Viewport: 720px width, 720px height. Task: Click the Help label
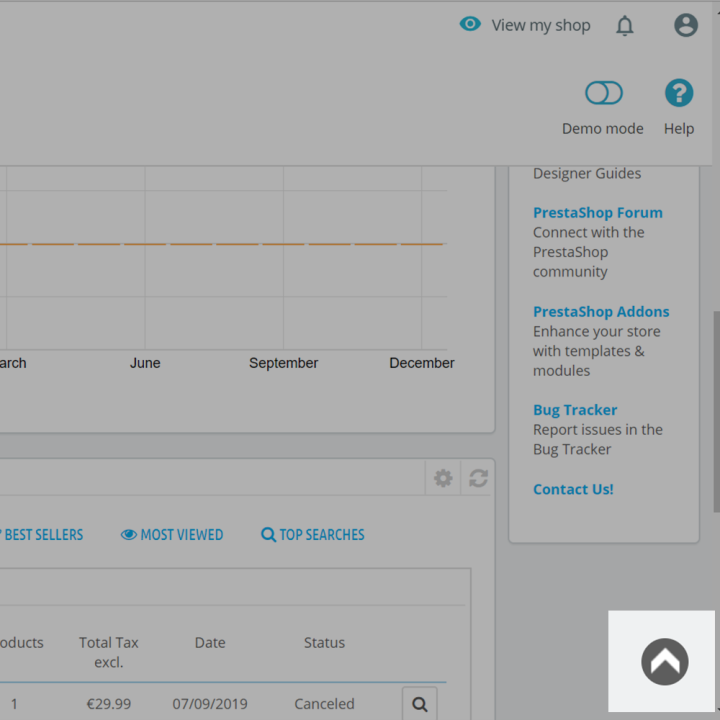click(x=679, y=129)
